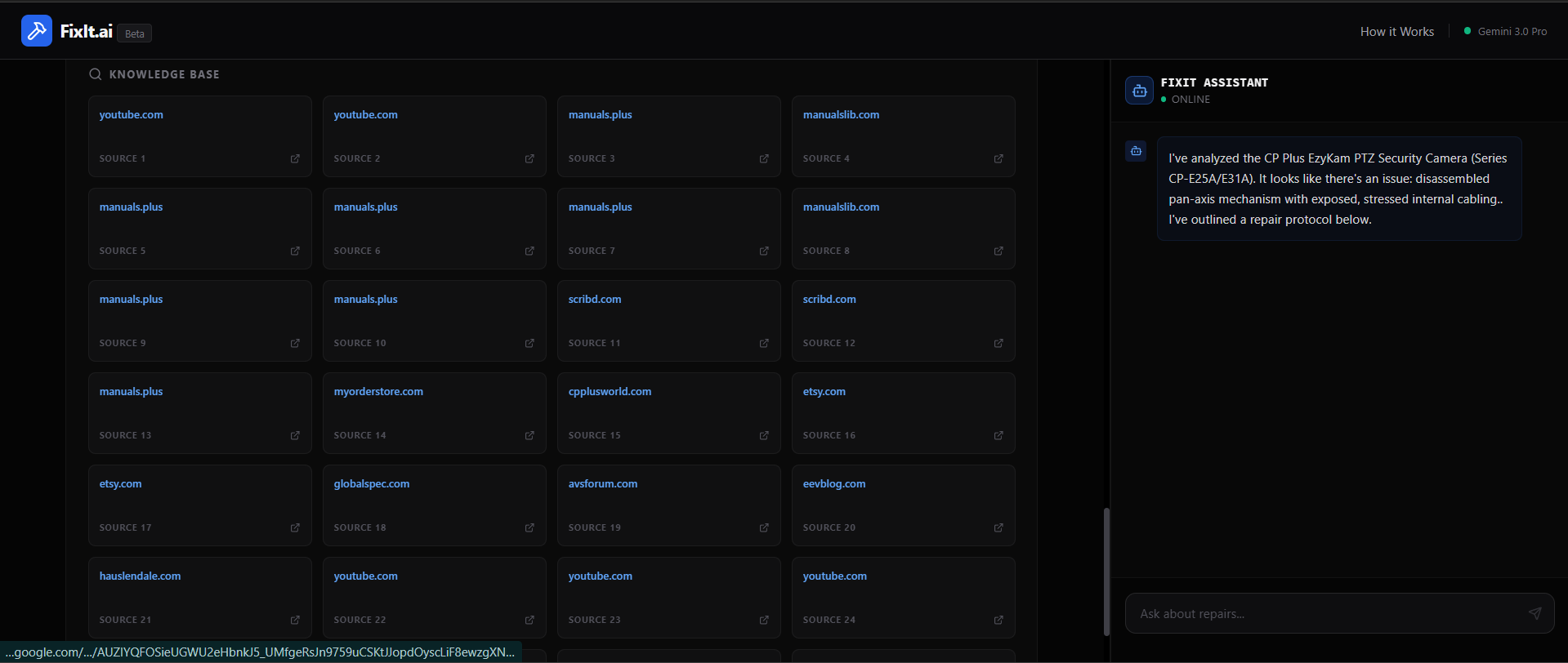Open external link icon for Source 15

pos(764,435)
